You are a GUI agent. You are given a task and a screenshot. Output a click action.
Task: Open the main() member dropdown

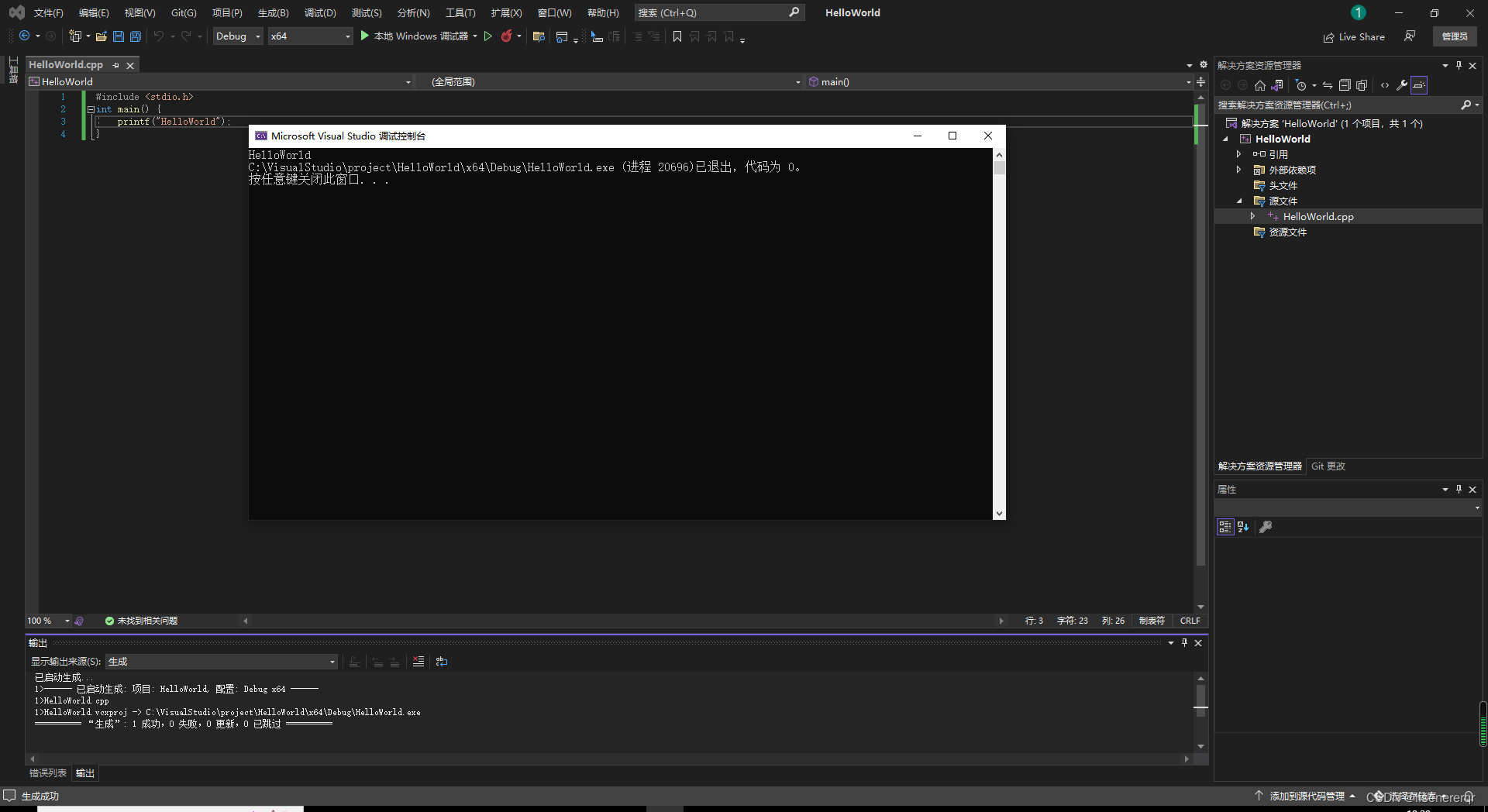click(x=1000, y=81)
